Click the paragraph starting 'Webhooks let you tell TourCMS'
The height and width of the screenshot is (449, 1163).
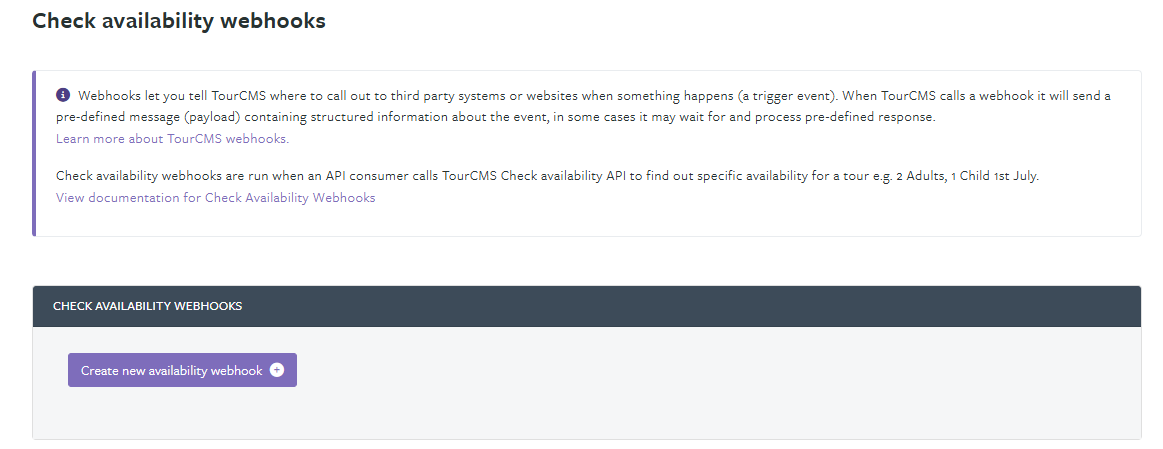[x=584, y=106]
